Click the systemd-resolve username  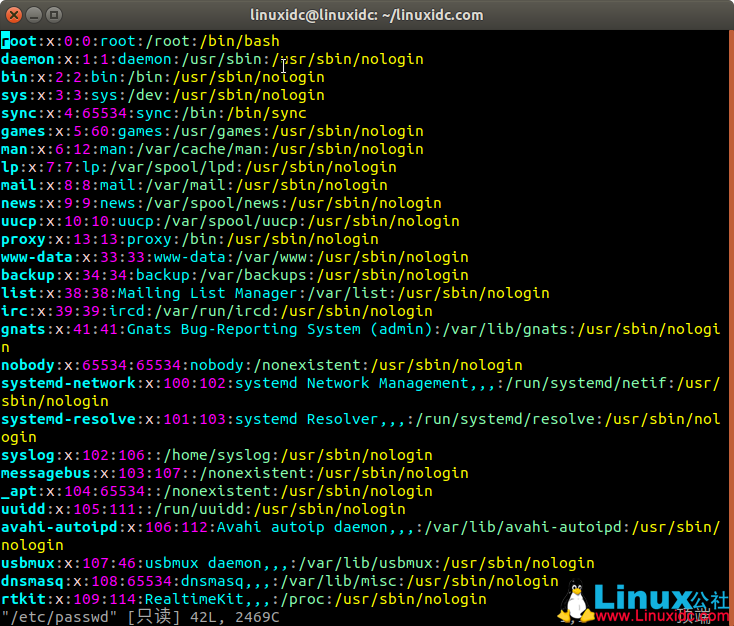tap(68, 420)
